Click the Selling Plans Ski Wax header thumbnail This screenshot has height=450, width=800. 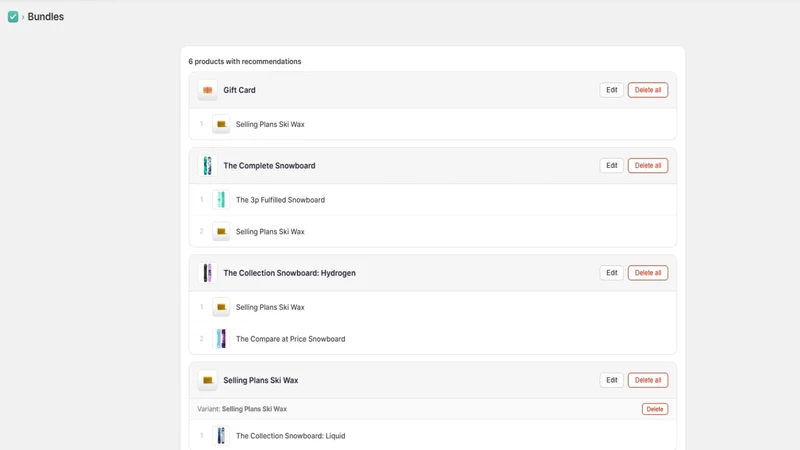[x=208, y=380]
